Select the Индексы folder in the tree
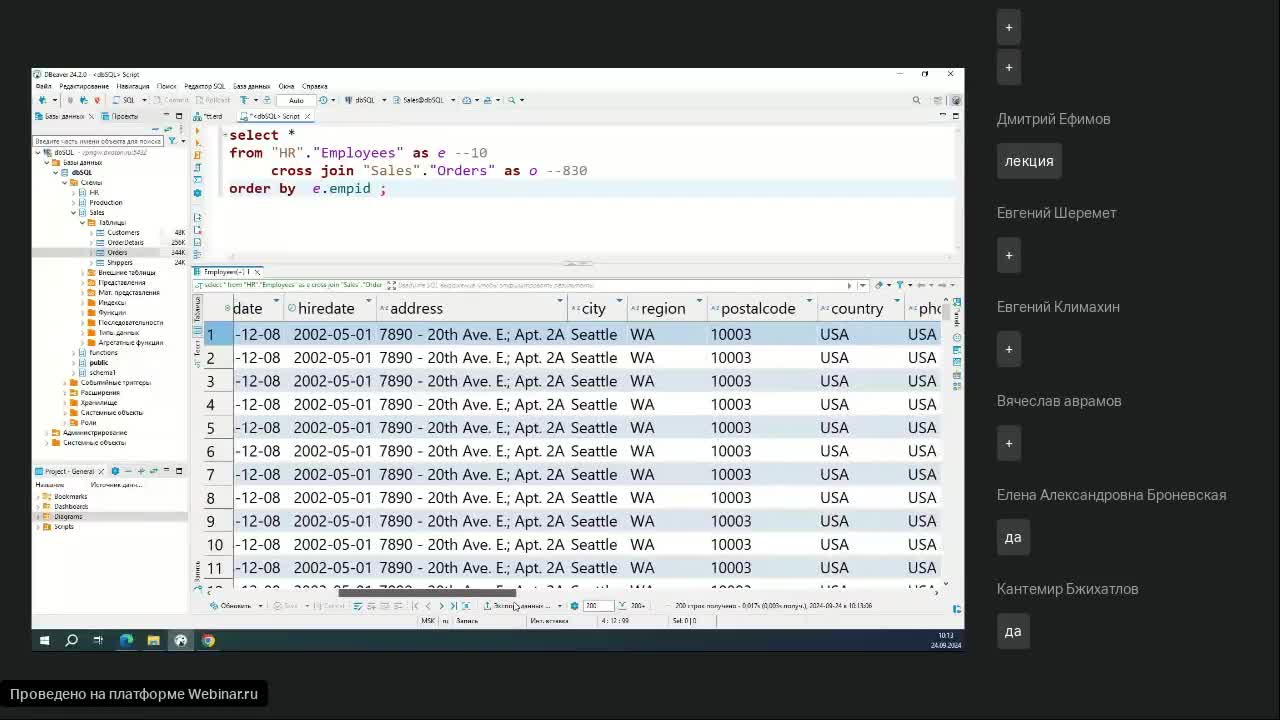The height and width of the screenshot is (720, 1280). pyautogui.click(x=111, y=303)
